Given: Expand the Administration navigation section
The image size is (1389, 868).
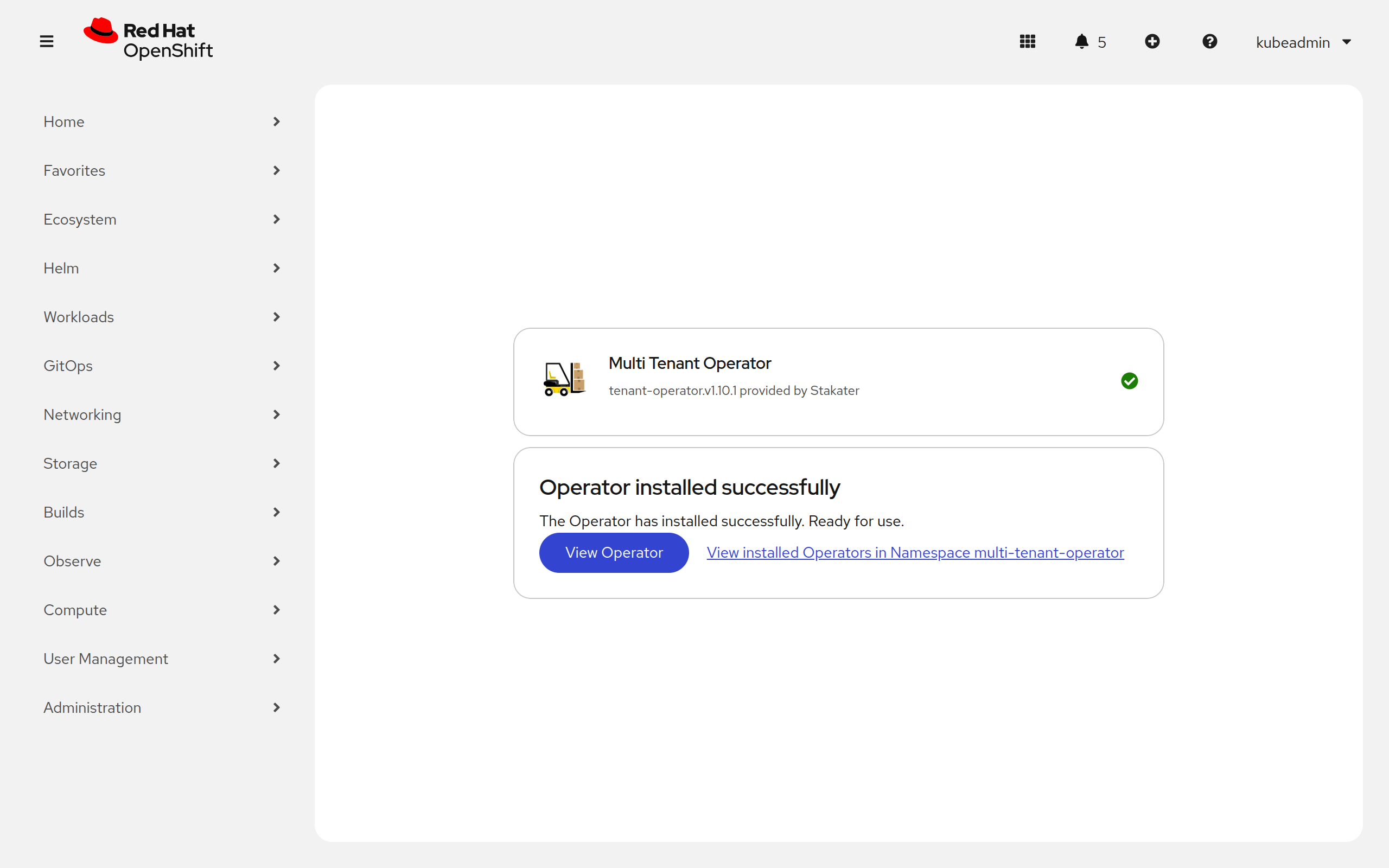Looking at the screenshot, I should coord(162,707).
